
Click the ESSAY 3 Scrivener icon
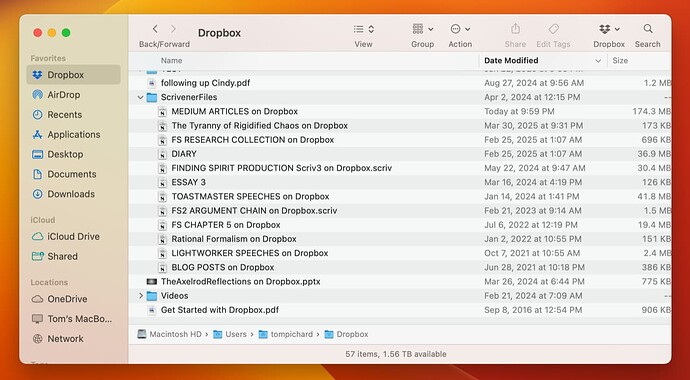tap(162, 182)
